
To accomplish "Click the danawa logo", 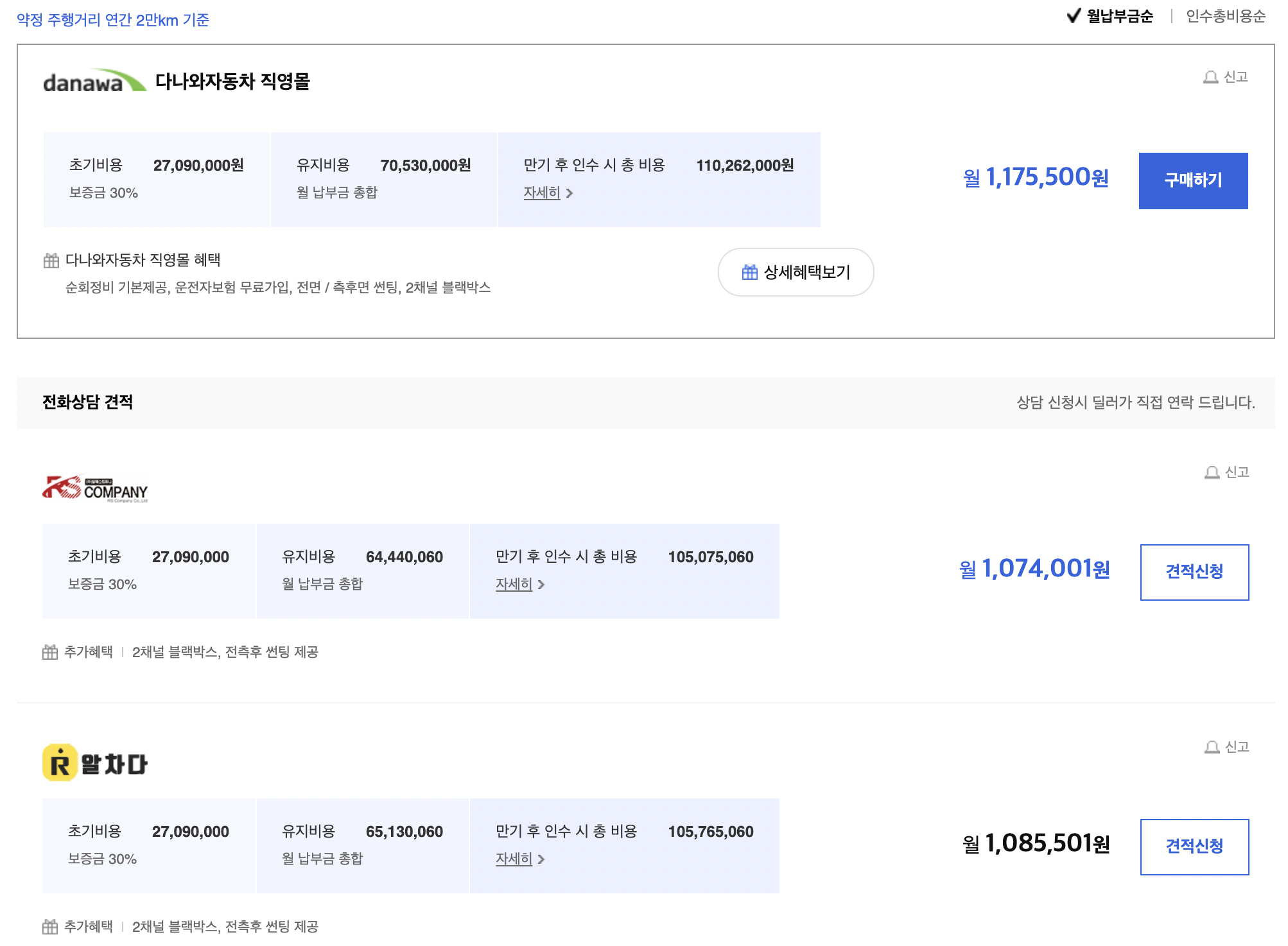I will click(94, 82).
